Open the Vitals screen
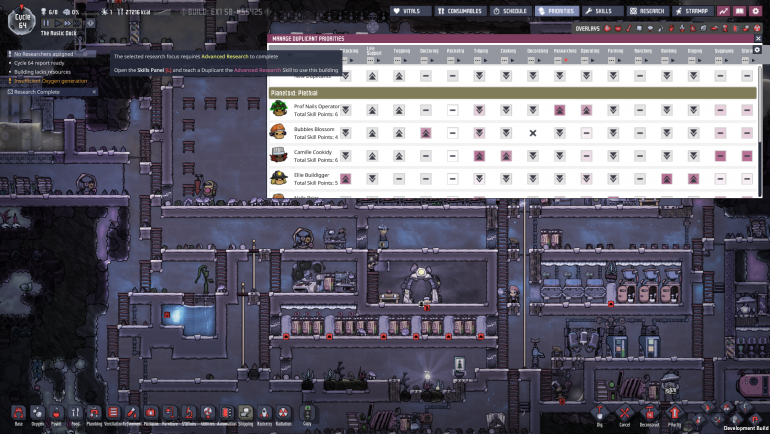Image resolution: width=770 pixels, height=434 pixels. point(411,11)
